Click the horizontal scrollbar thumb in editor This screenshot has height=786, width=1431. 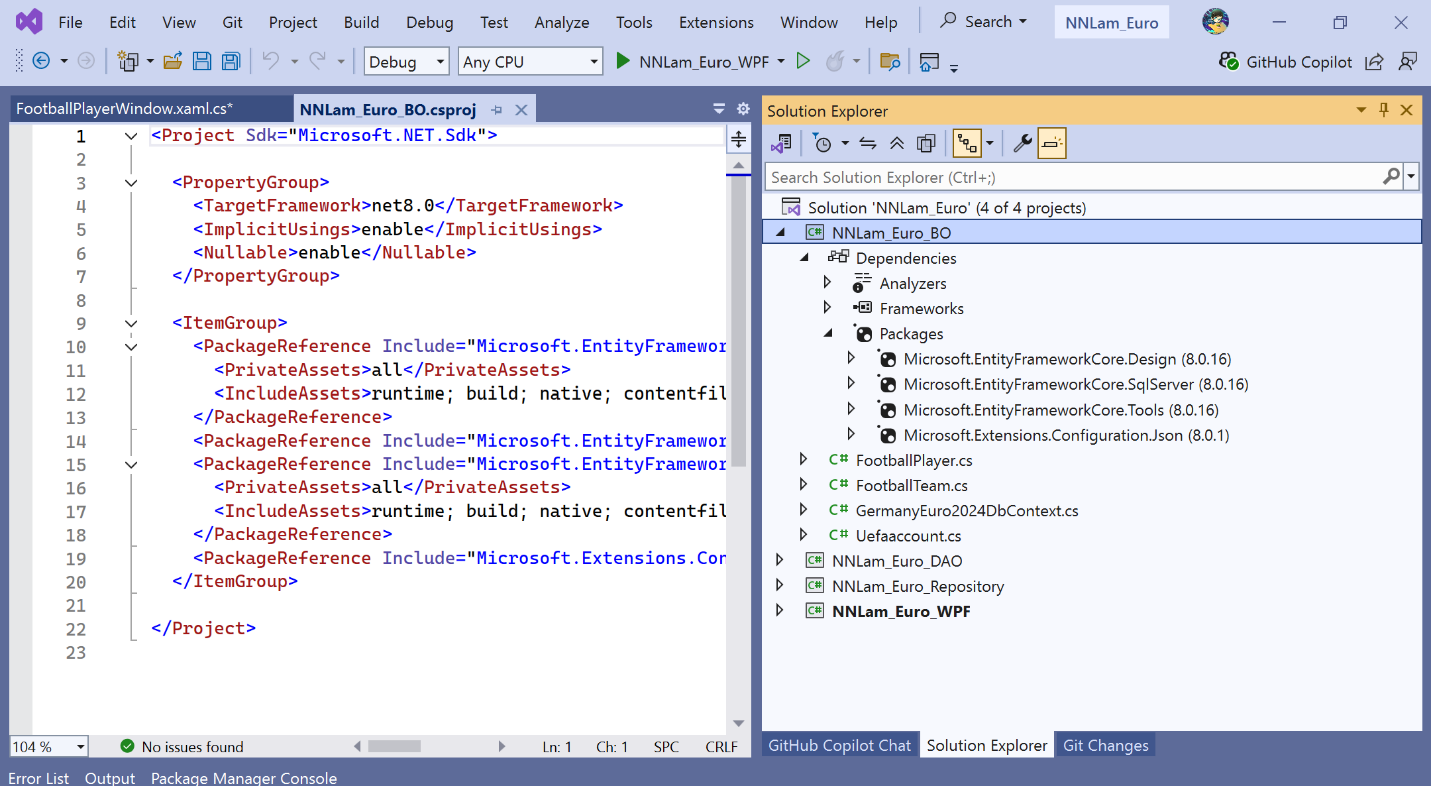click(x=394, y=746)
